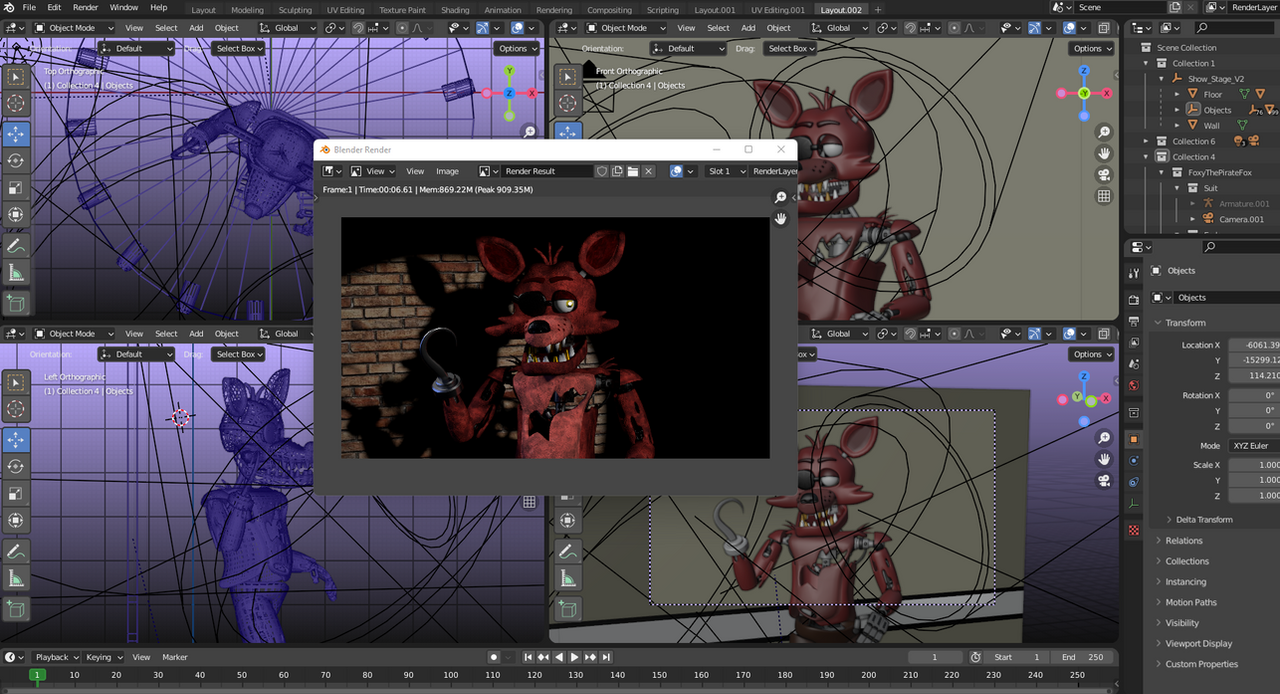1280x694 pixels.
Task: Open the Slot 1 dropdown in Render window
Action: tap(727, 171)
